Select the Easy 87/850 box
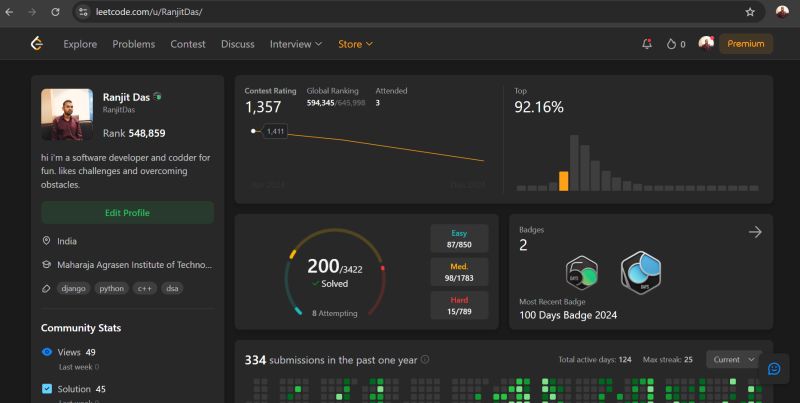Image resolution: width=800 pixels, height=403 pixels. click(x=459, y=239)
